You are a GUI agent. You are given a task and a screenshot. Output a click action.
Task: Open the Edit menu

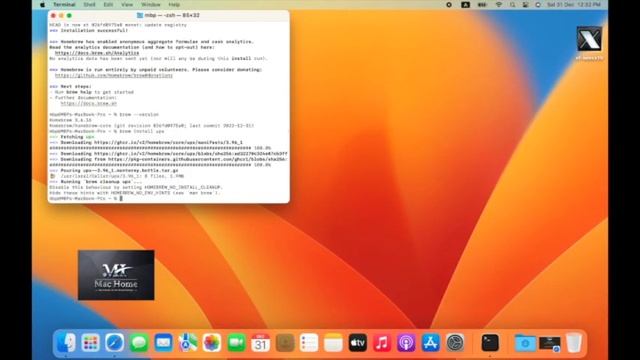[x=108, y=4]
